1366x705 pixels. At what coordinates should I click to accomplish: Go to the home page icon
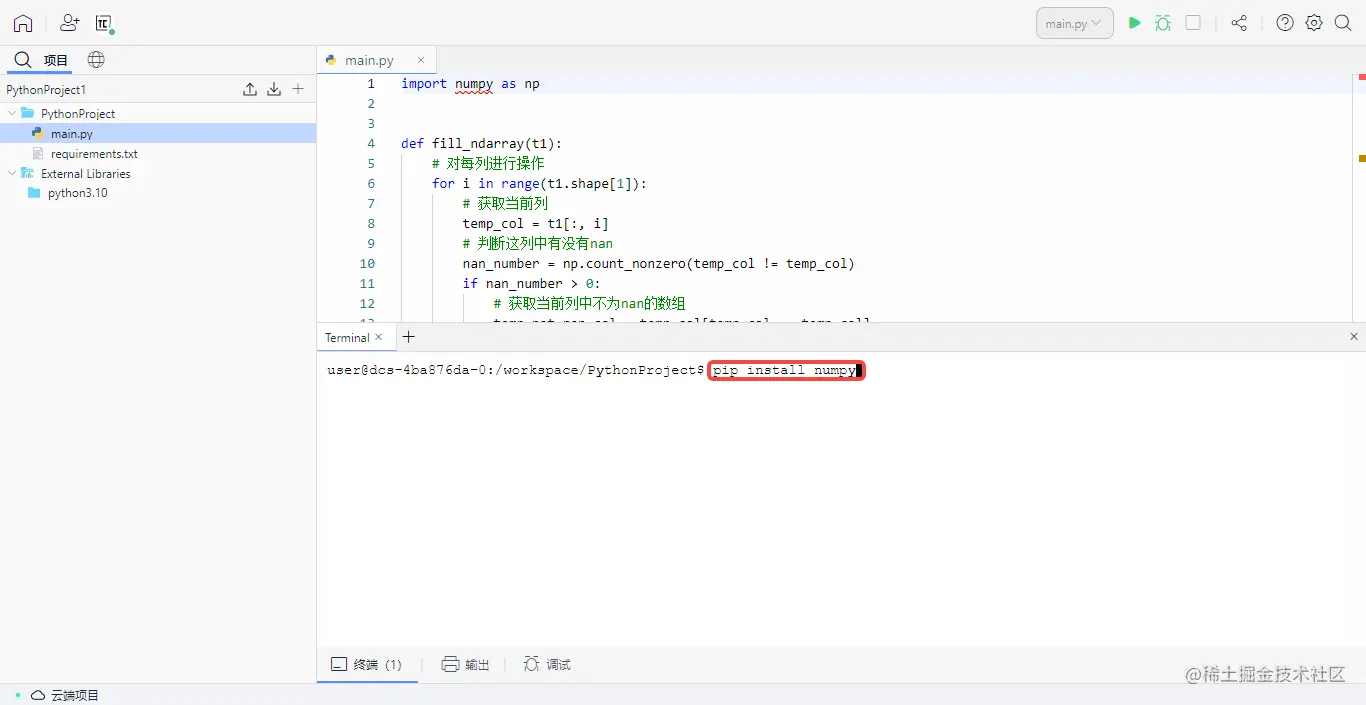pyautogui.click(x=23, y=23)
